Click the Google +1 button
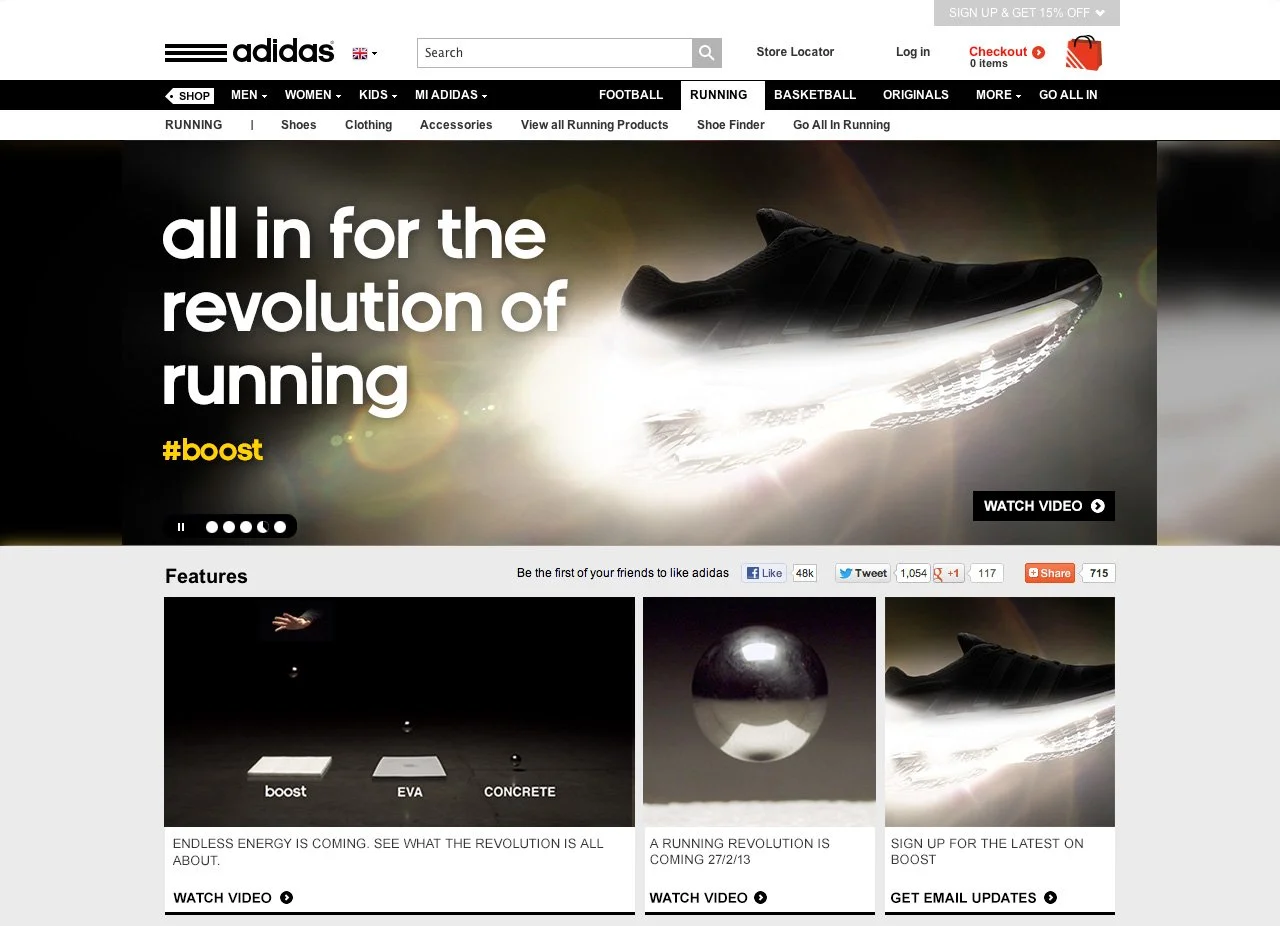Screen dimensions: 1280x926 [948, 573]
